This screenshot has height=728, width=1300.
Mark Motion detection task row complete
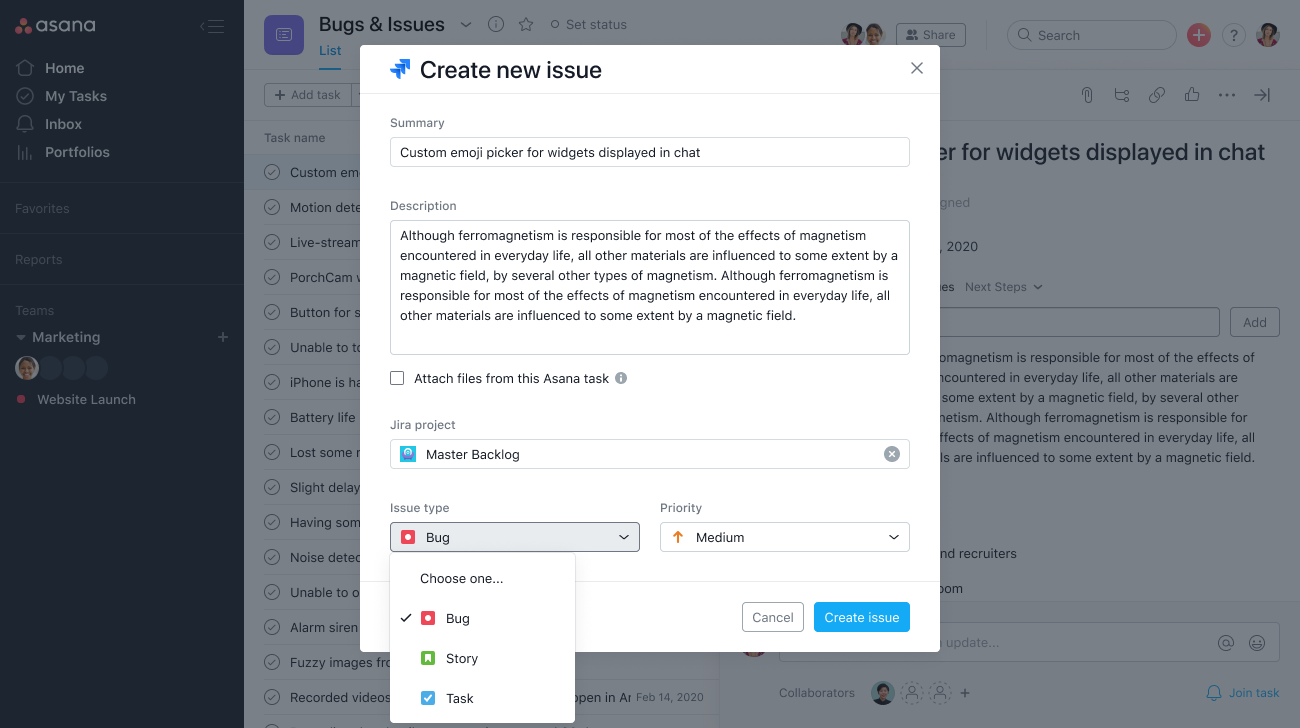272,207
